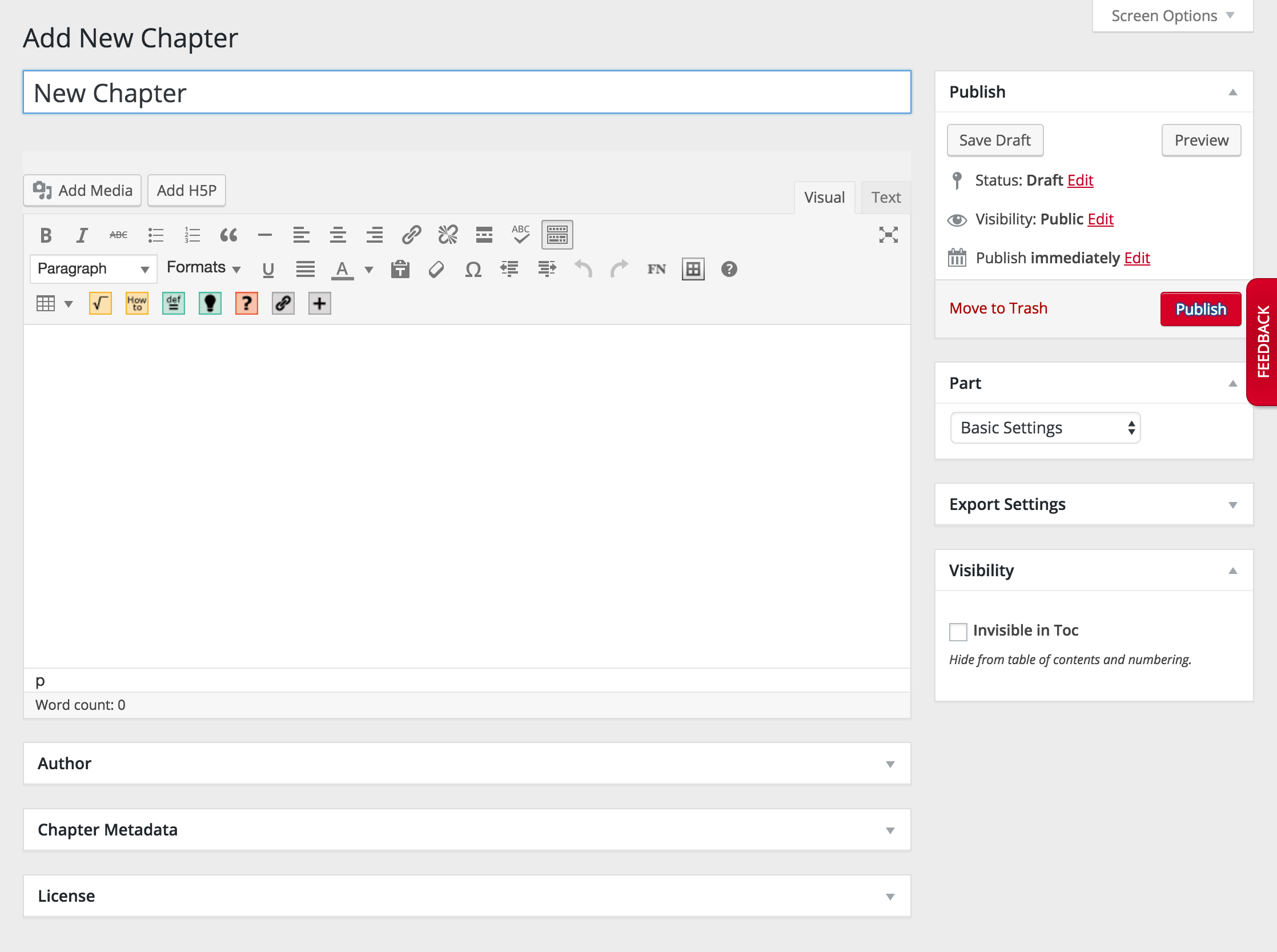Insert a lightbulb tip box

(x=210, y=304)
